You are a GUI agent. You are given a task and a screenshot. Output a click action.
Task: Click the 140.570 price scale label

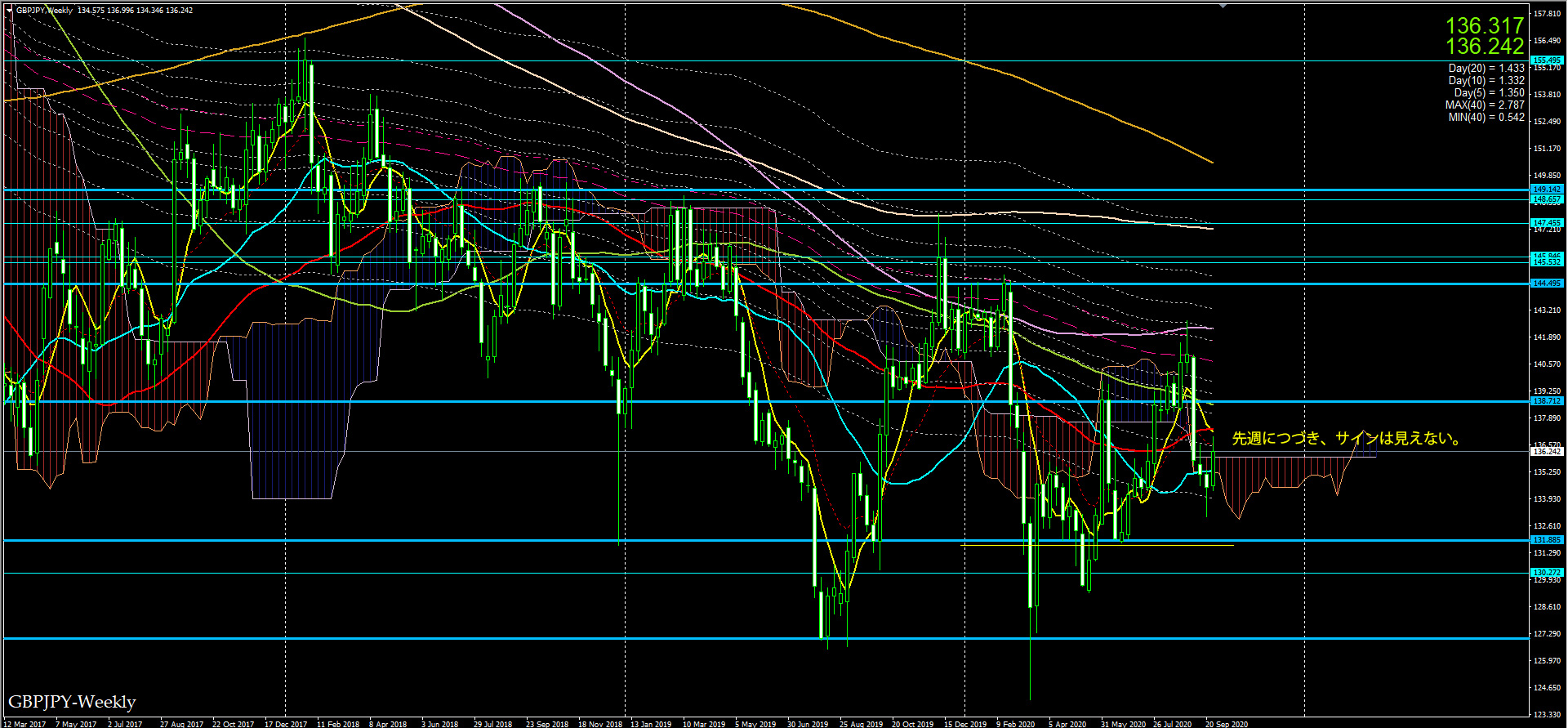[x=1548, y=364]
